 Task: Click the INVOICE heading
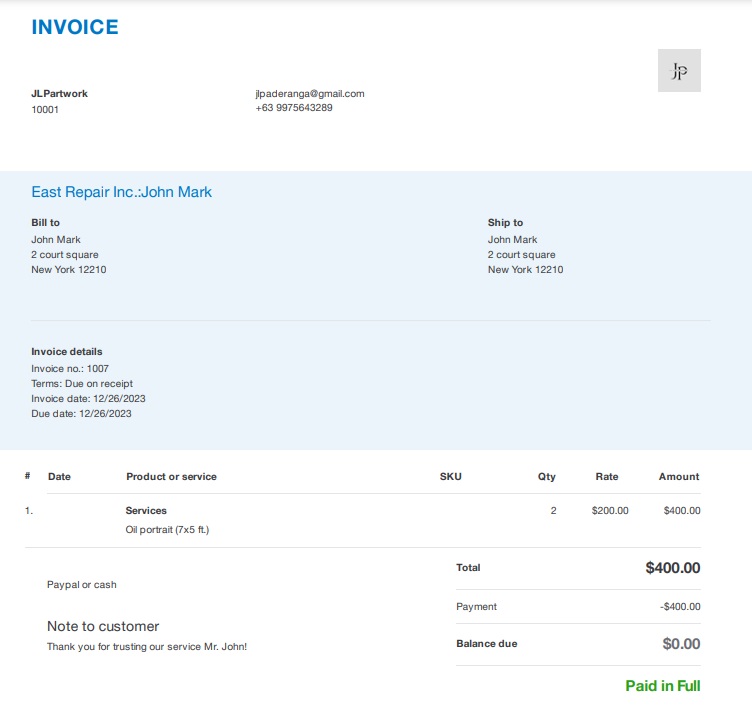tap(75, 27)
